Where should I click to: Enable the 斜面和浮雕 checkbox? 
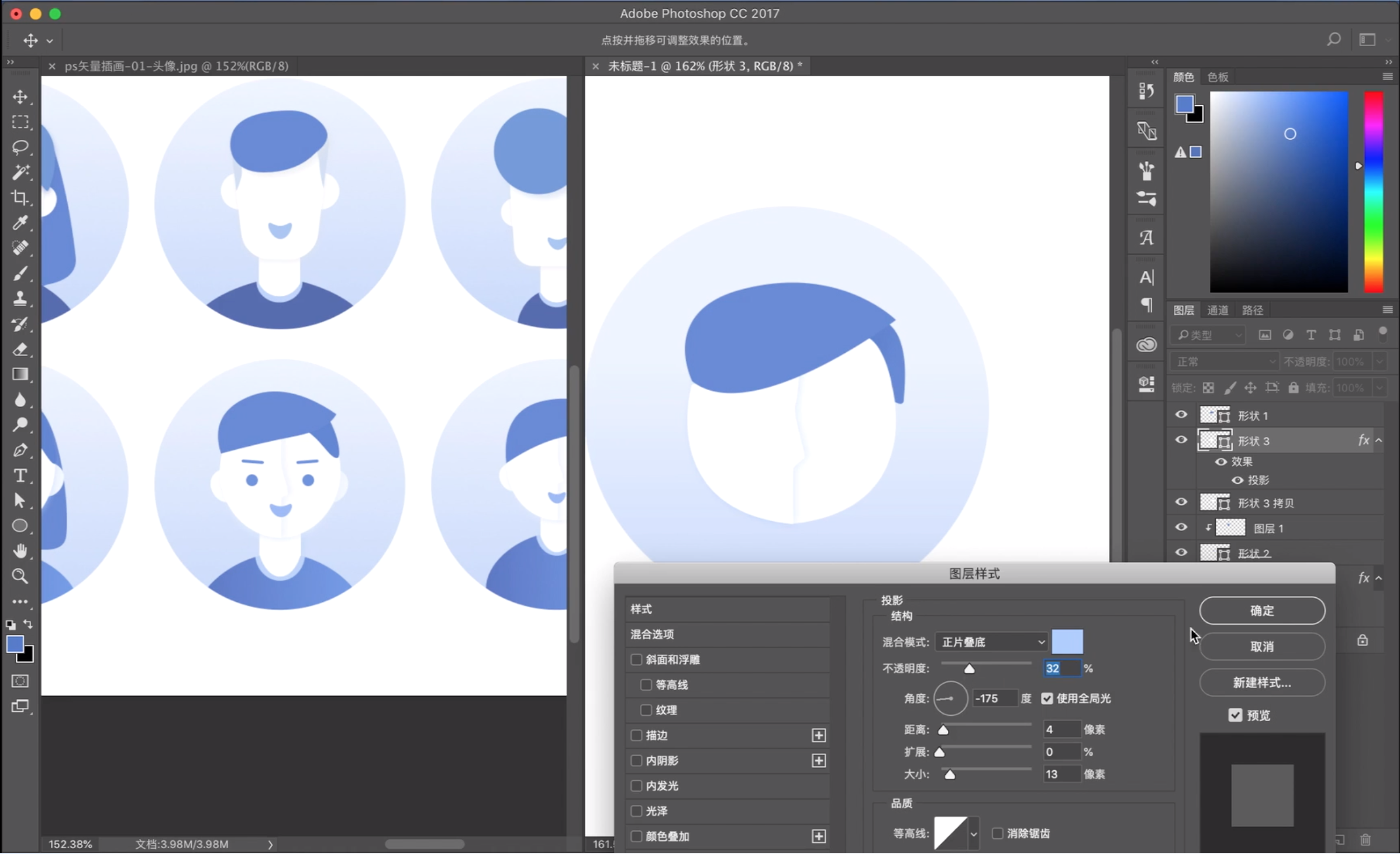636,660
